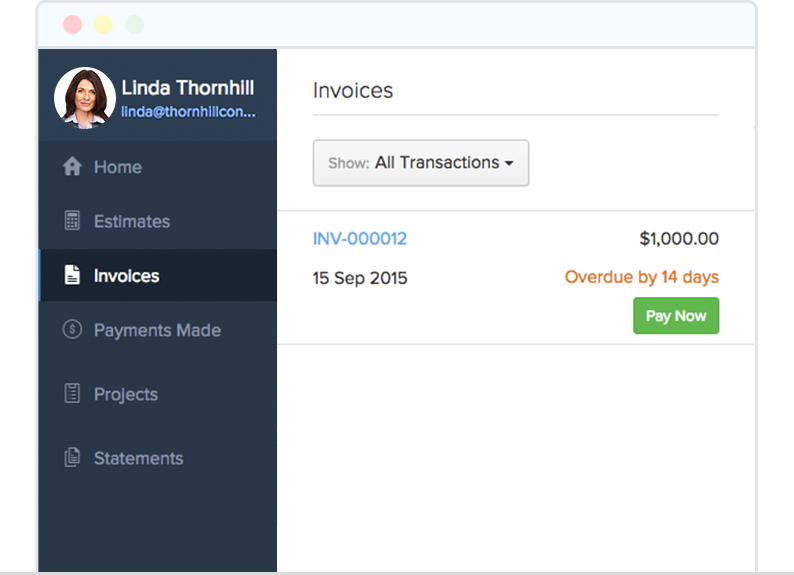Open the Statements sidebar item
The image size is (794, 575).
tap(138, 458)
